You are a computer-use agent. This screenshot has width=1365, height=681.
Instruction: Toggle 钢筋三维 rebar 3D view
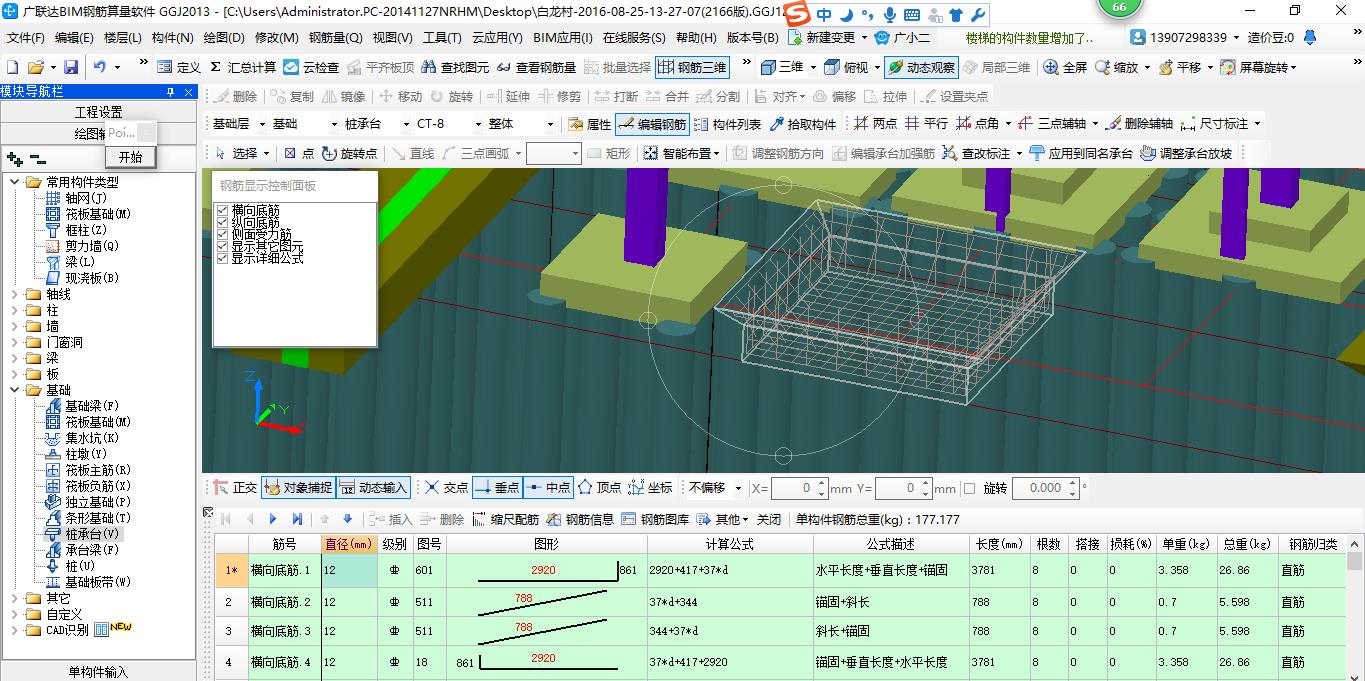692,67
